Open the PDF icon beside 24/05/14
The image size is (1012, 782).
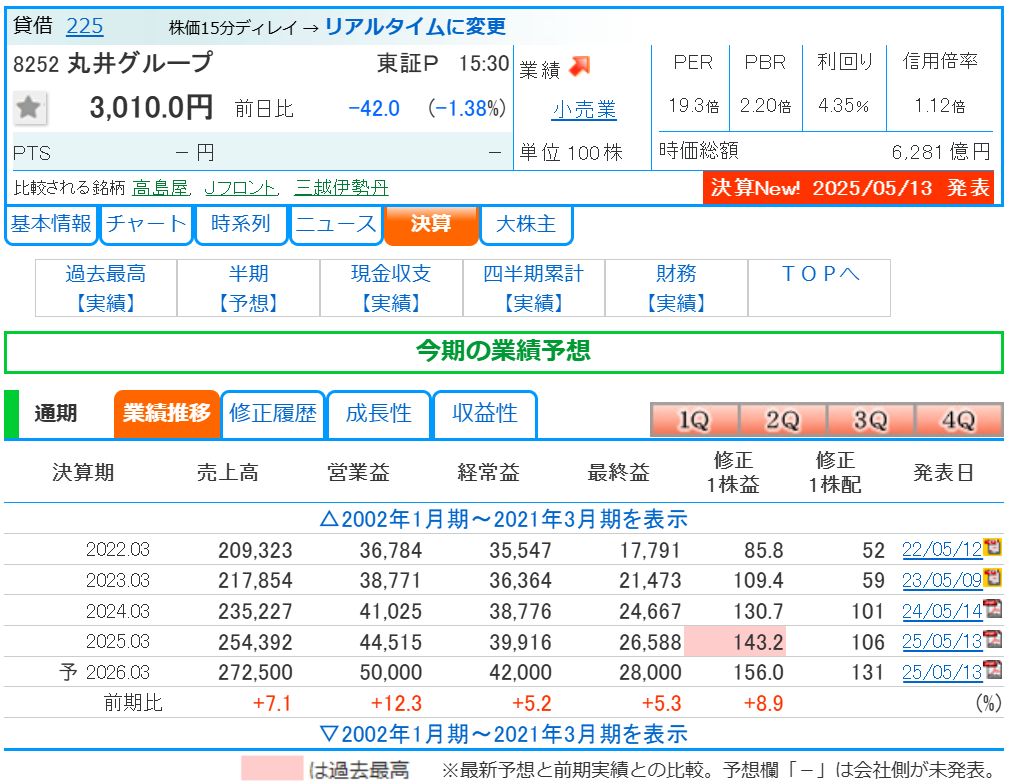coord(993,608)
